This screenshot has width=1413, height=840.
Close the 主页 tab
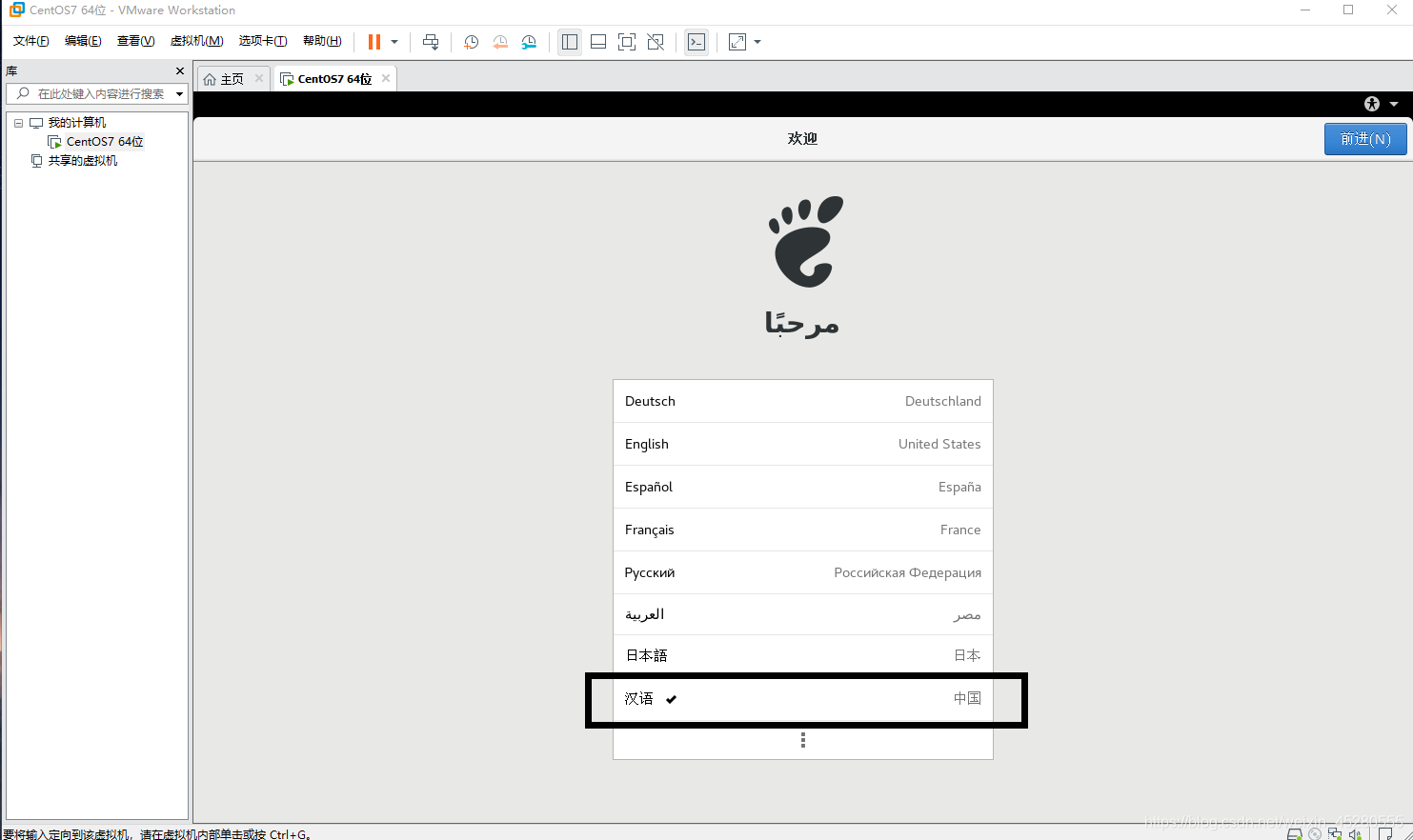259,78
